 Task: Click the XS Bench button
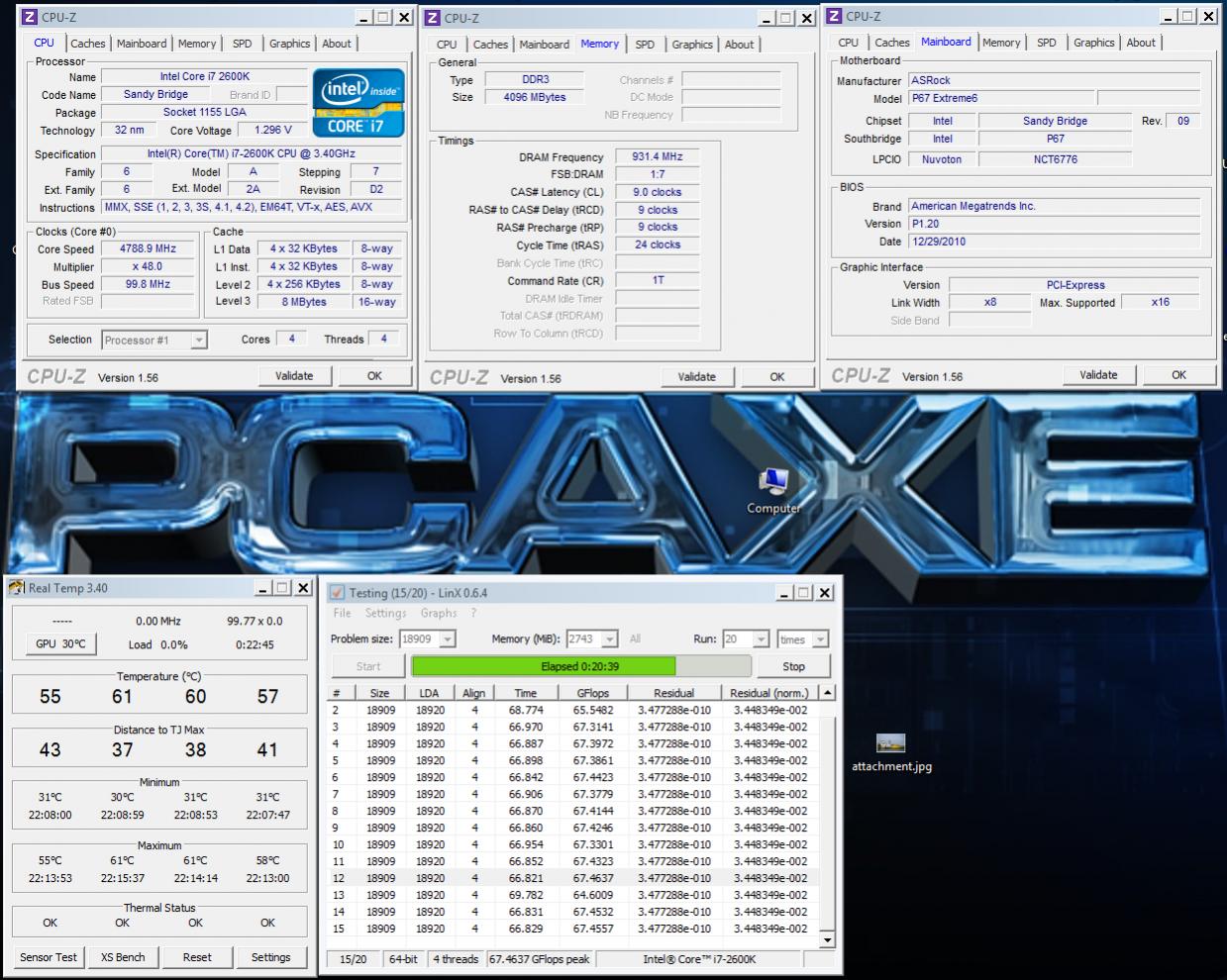point(123,957)
